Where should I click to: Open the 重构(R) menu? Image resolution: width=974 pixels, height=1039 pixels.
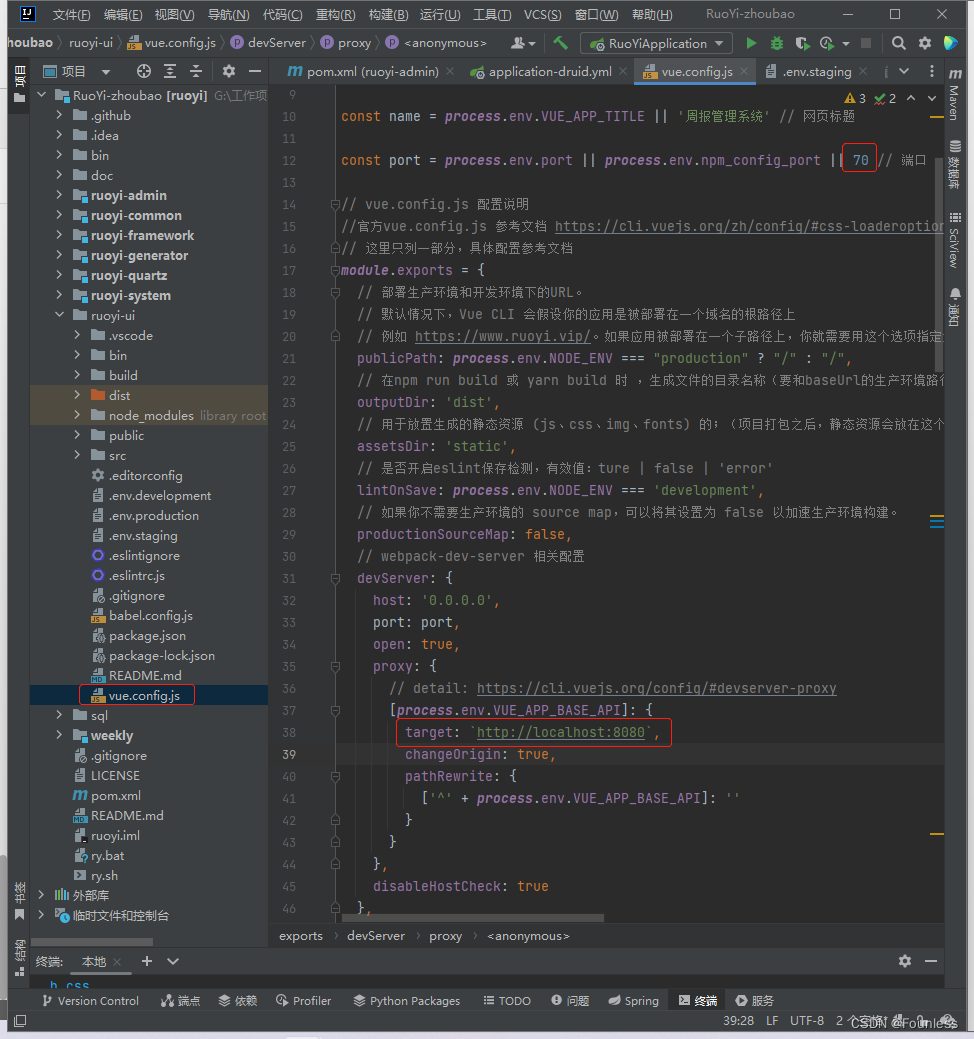pyautogui.click(x=335, y=15)
